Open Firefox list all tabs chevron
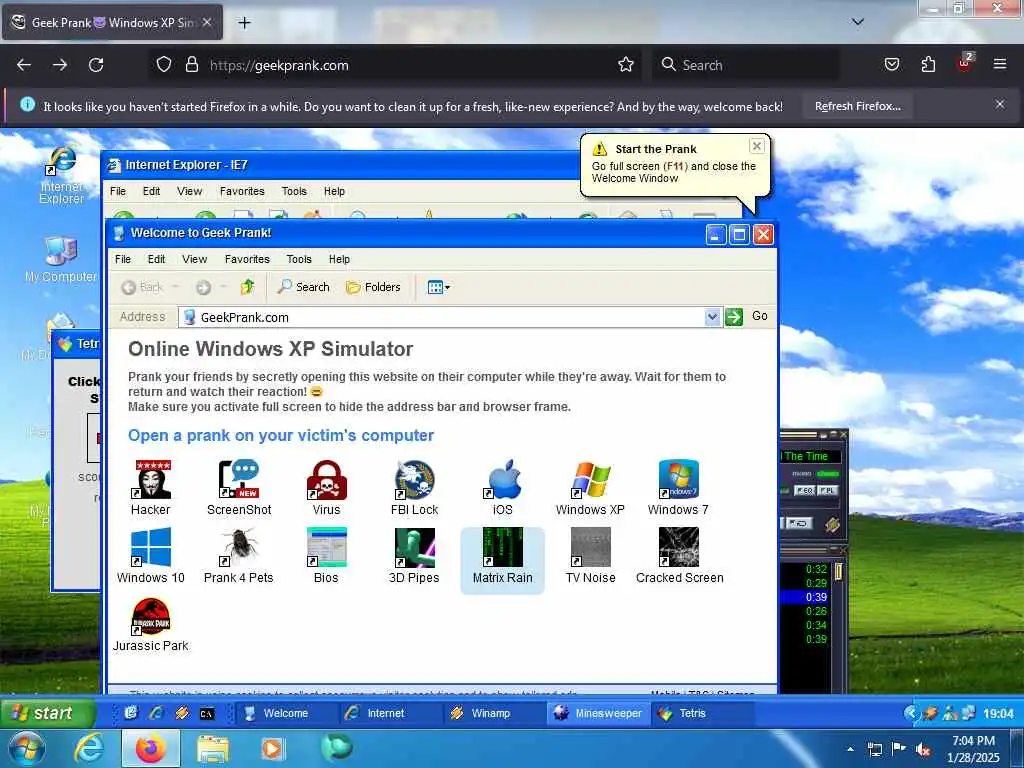This screenshot has height=768, width=1024. (858, 22)
